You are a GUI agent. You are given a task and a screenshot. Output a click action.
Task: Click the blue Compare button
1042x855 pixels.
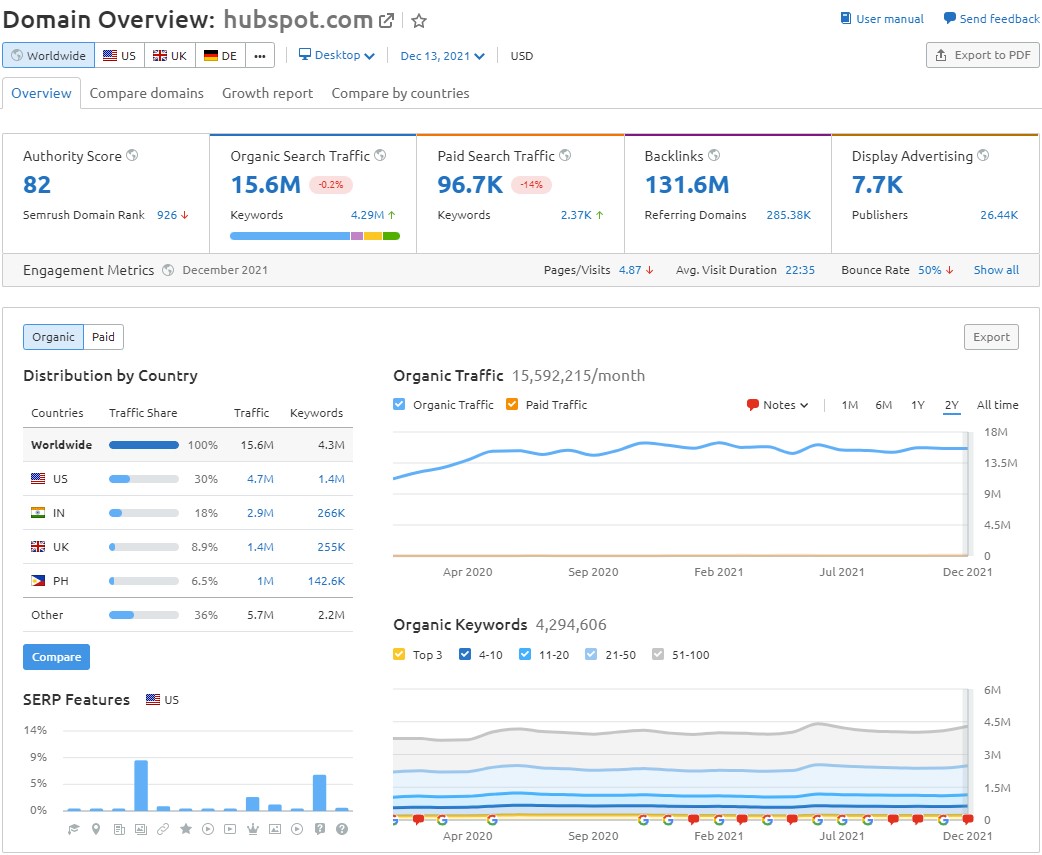tap(56, 656)
